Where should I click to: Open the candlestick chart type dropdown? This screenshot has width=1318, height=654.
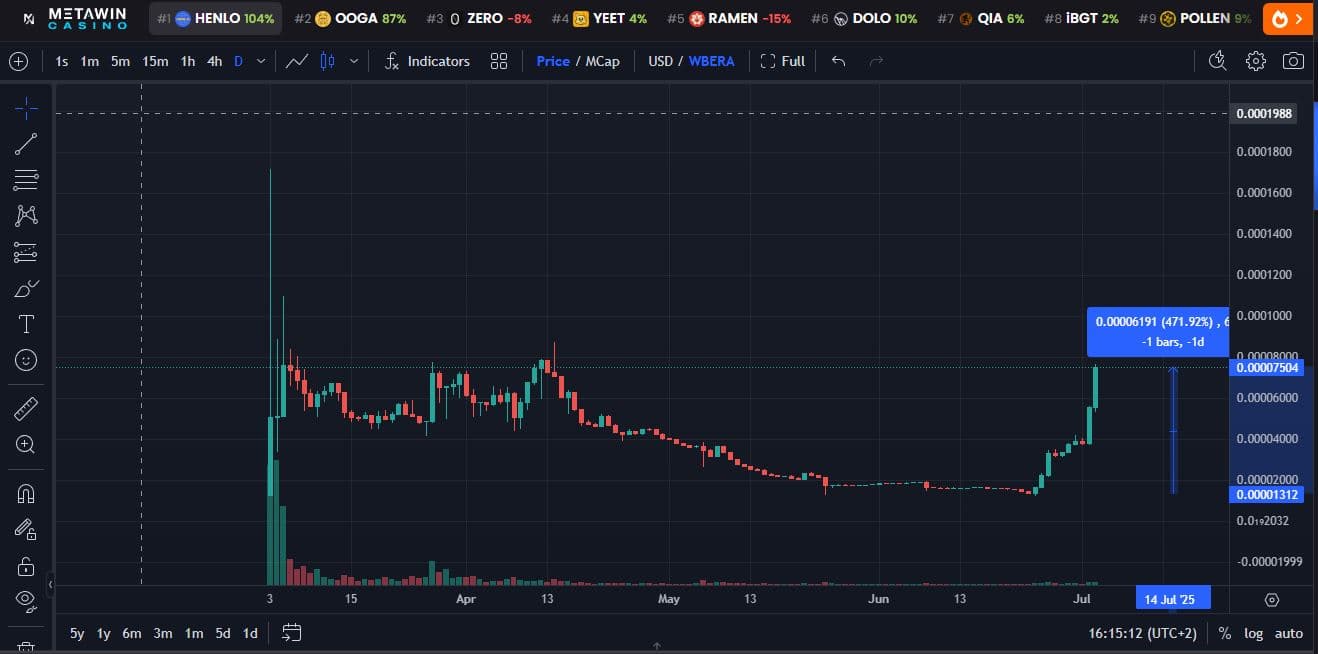[x=353, y=61]
